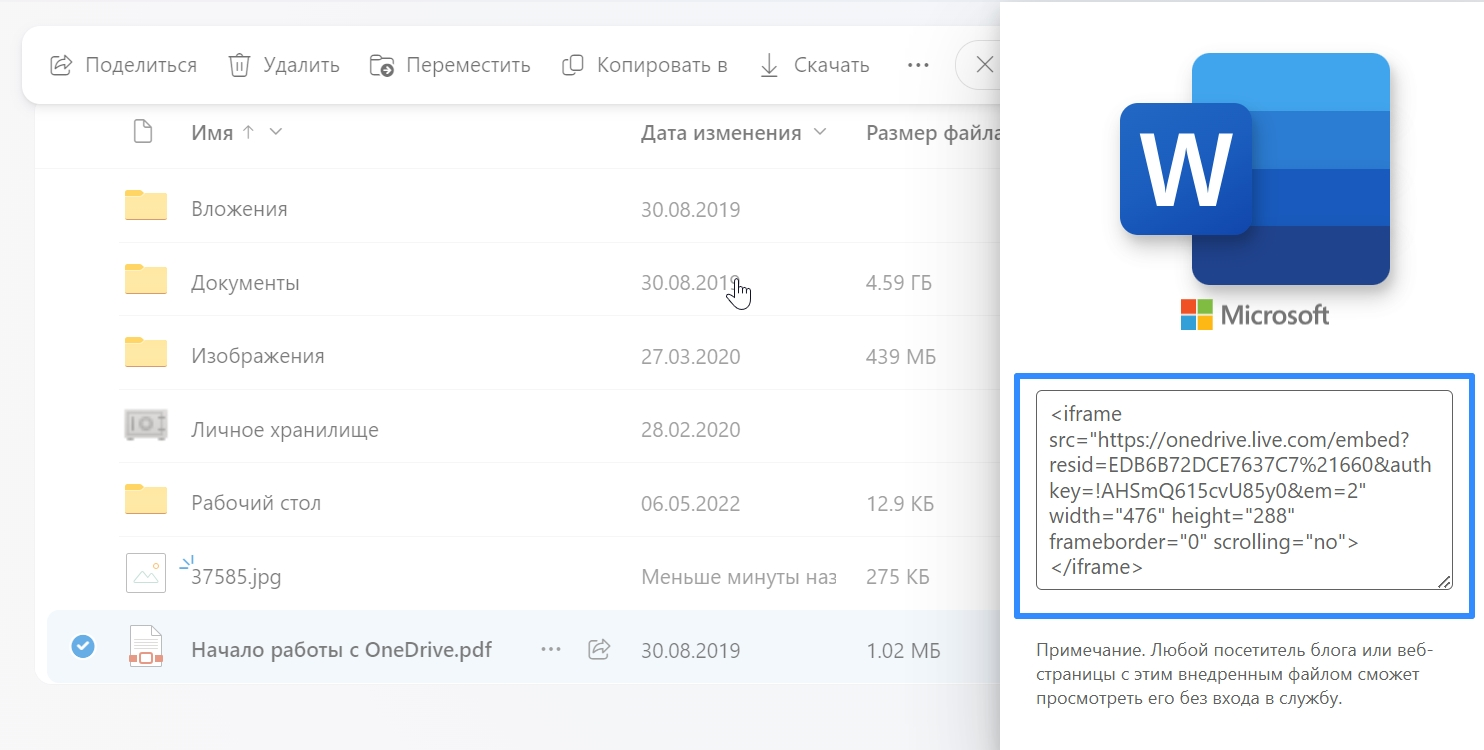Open the folder named Вложения
This screenshot has height=750, width=1484.
tap(239, 209)
